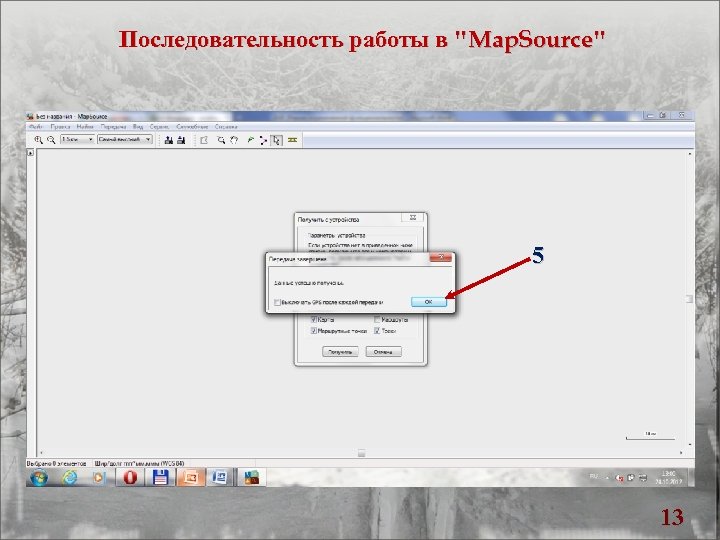
Task: Open the Windows Start menu
Action: pyautogui.click(x=39, y=478)
